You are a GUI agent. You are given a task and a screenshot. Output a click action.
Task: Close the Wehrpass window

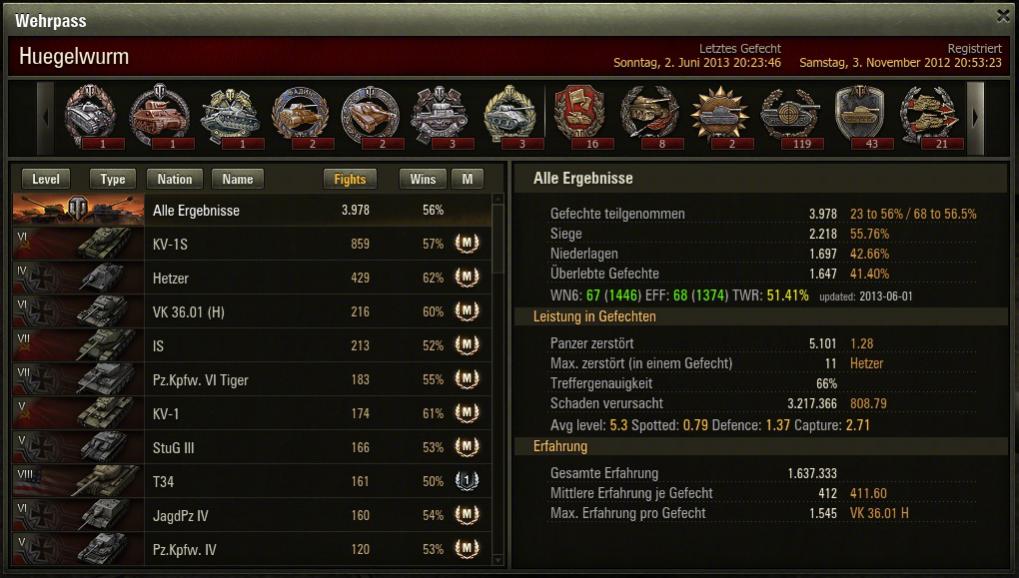click(1003, 16)
